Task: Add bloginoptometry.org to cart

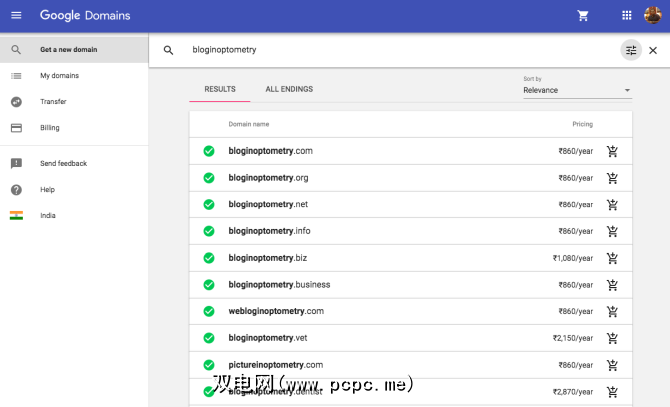Action: point(612,178)
